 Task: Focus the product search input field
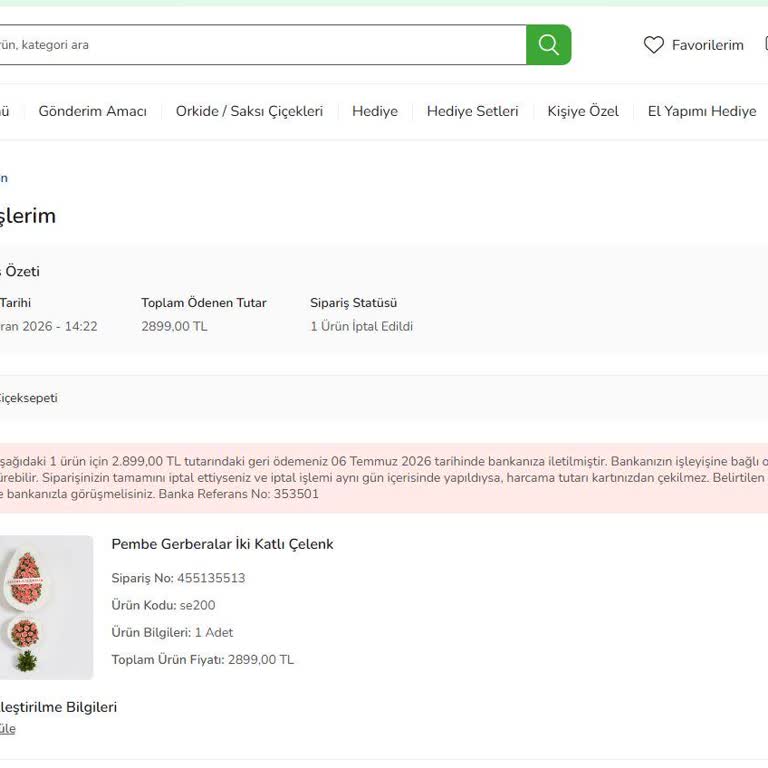pyautogui.click(x=263, y=45)
